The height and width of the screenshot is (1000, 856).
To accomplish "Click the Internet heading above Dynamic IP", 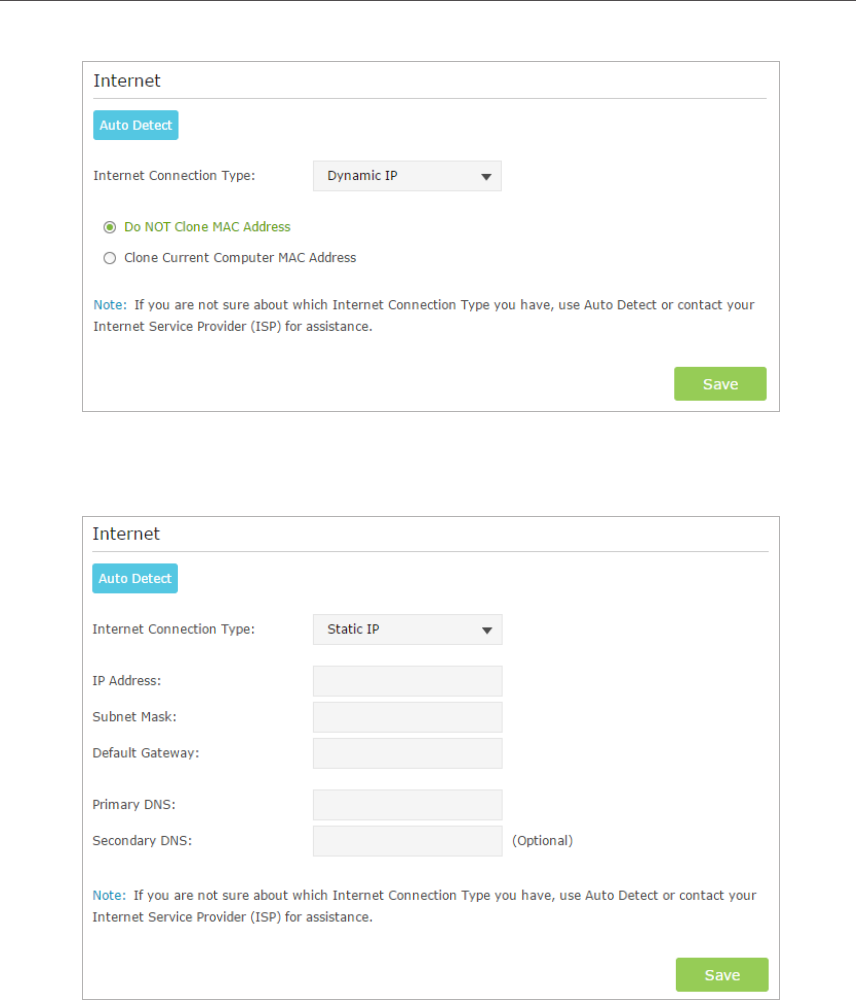I will click(x=127, y=81).
